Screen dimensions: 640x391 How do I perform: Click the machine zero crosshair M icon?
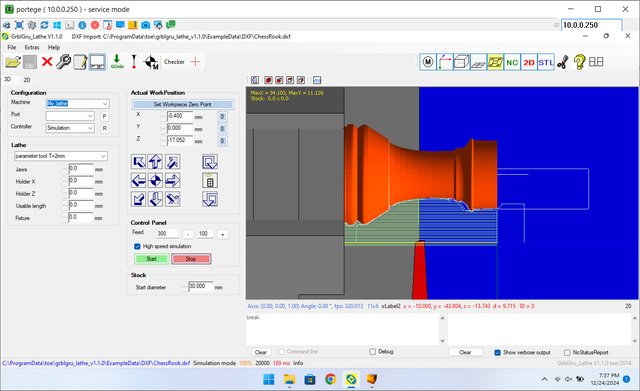[151, 62]
